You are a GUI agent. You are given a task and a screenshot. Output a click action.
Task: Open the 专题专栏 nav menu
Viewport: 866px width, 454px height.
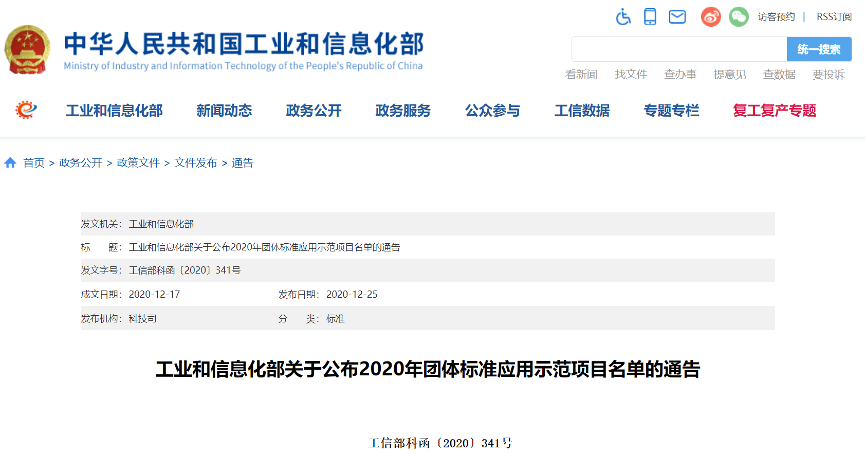pos(672,110)
